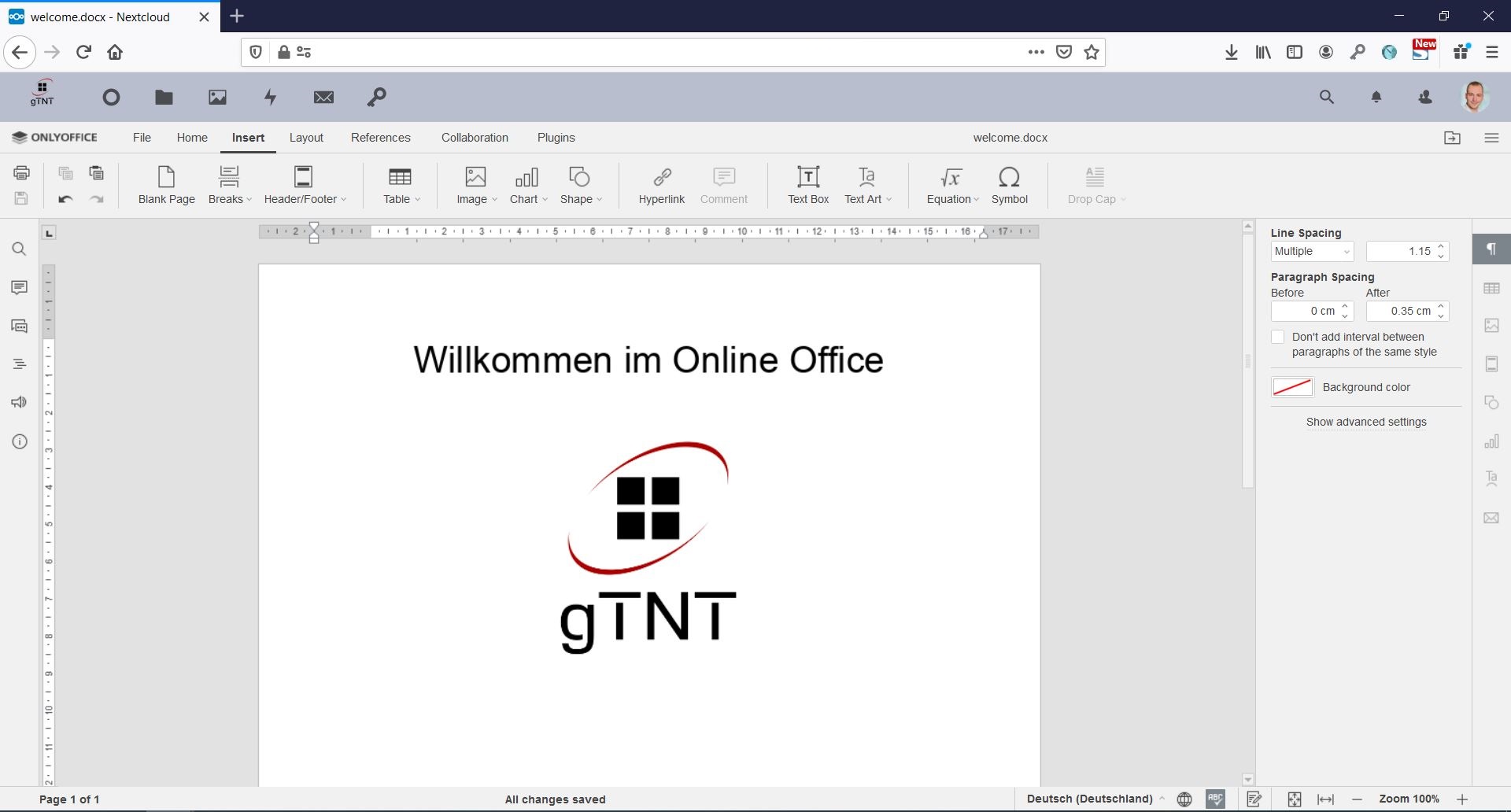Open the References tab
This screenshot has width=1511, height=812.
point(380,138)
